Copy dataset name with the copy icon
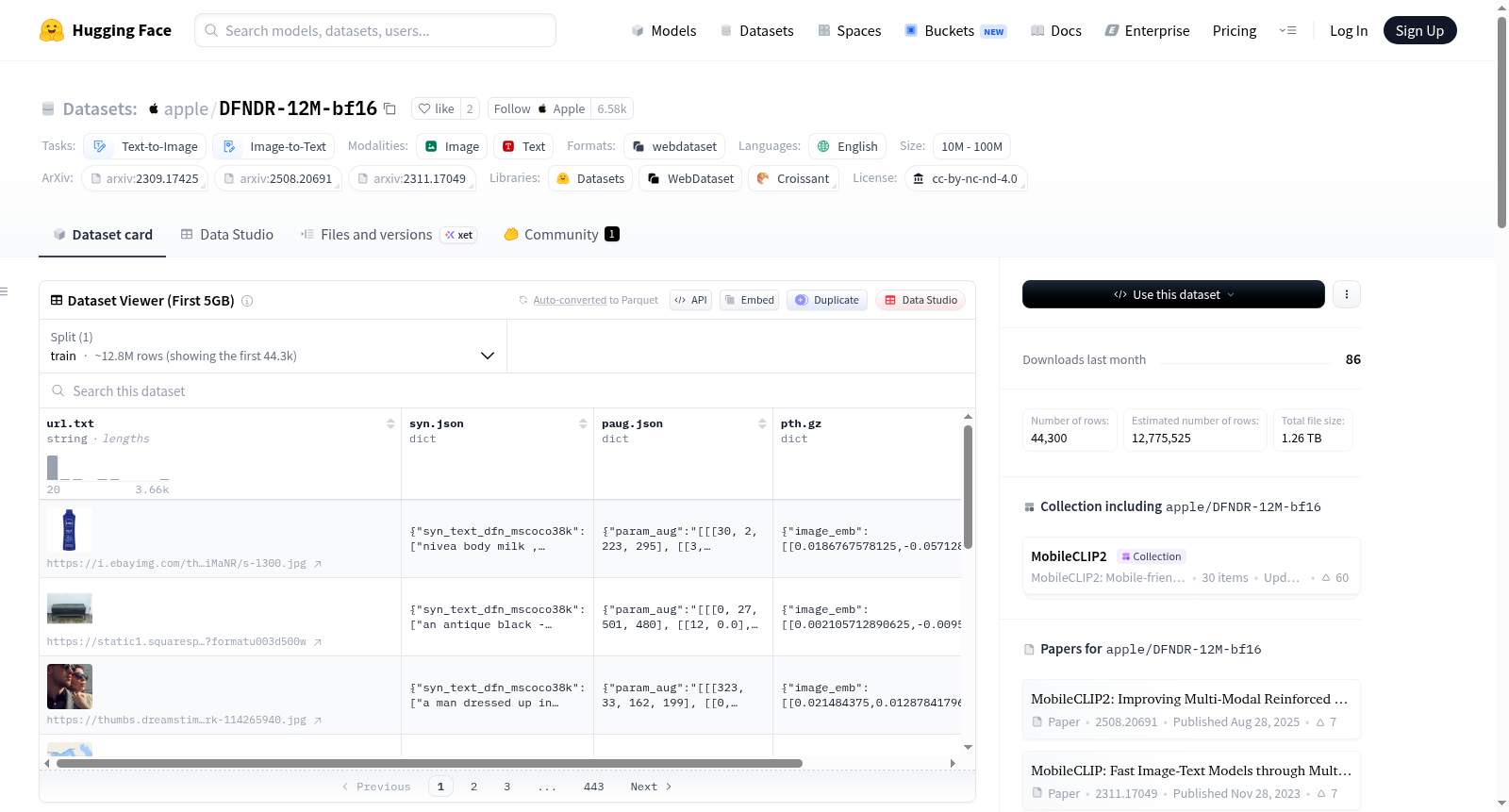Screen dimensions: 1509x812 [x=390, y=108]
